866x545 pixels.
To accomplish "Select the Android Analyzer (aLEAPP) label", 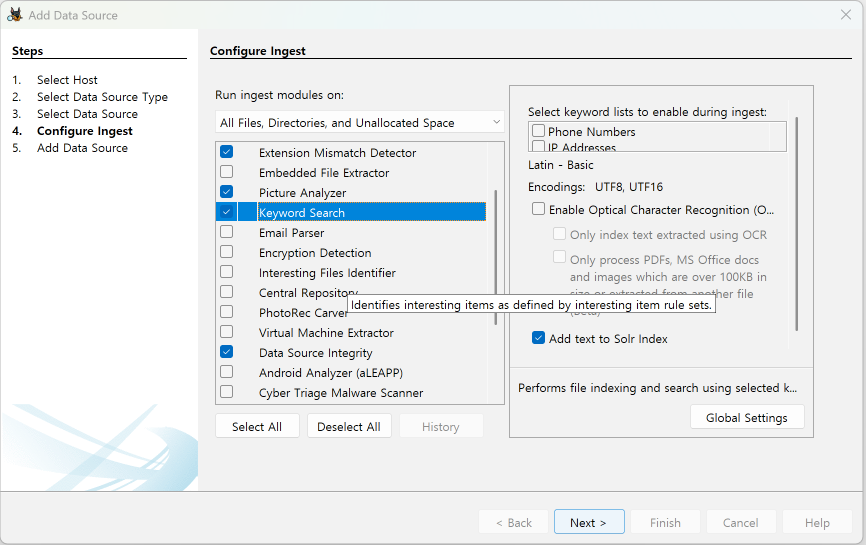I will coord(331,373).
